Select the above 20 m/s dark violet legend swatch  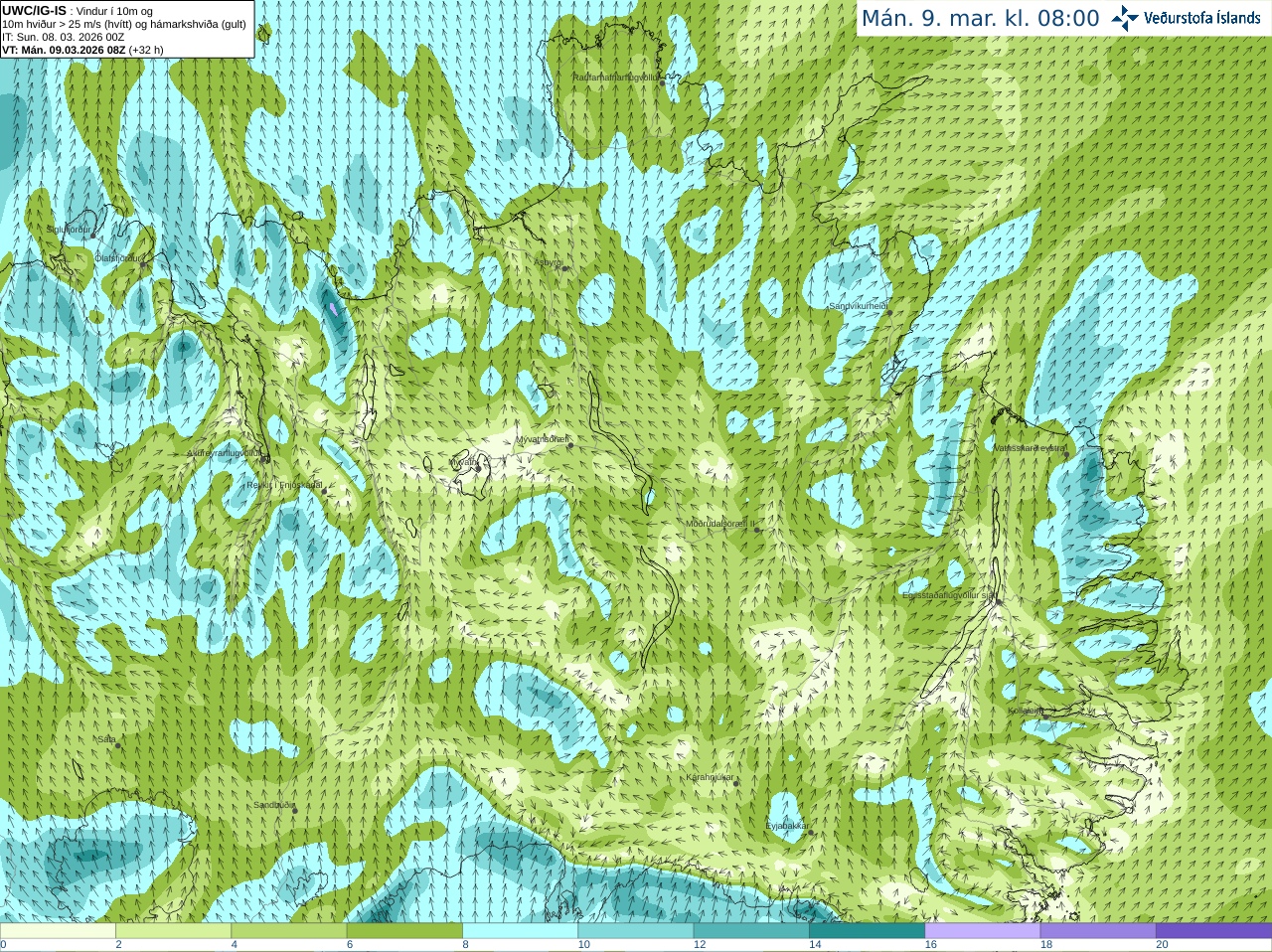tap(1214, 931)
